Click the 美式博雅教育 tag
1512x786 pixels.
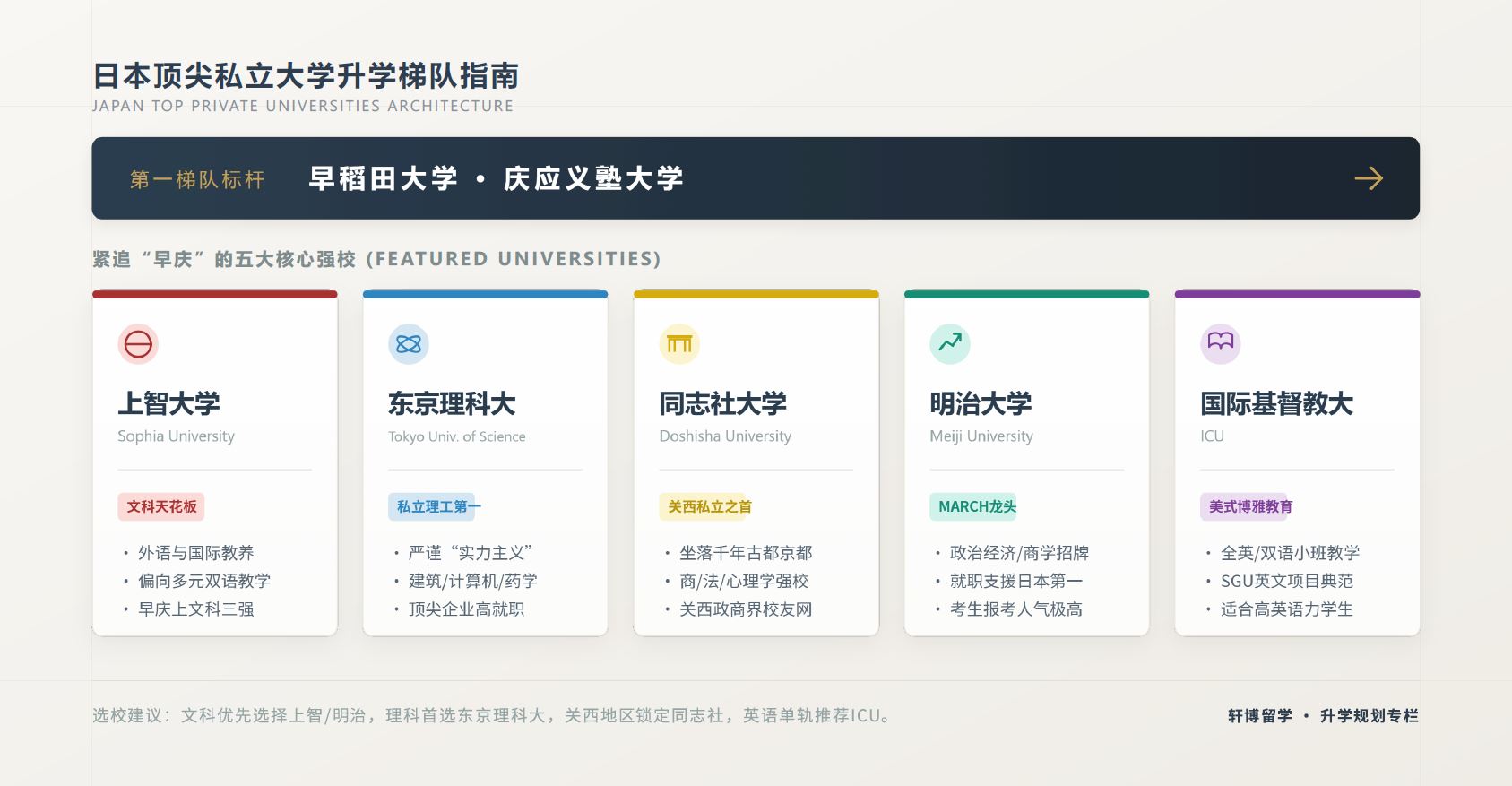1247,506
